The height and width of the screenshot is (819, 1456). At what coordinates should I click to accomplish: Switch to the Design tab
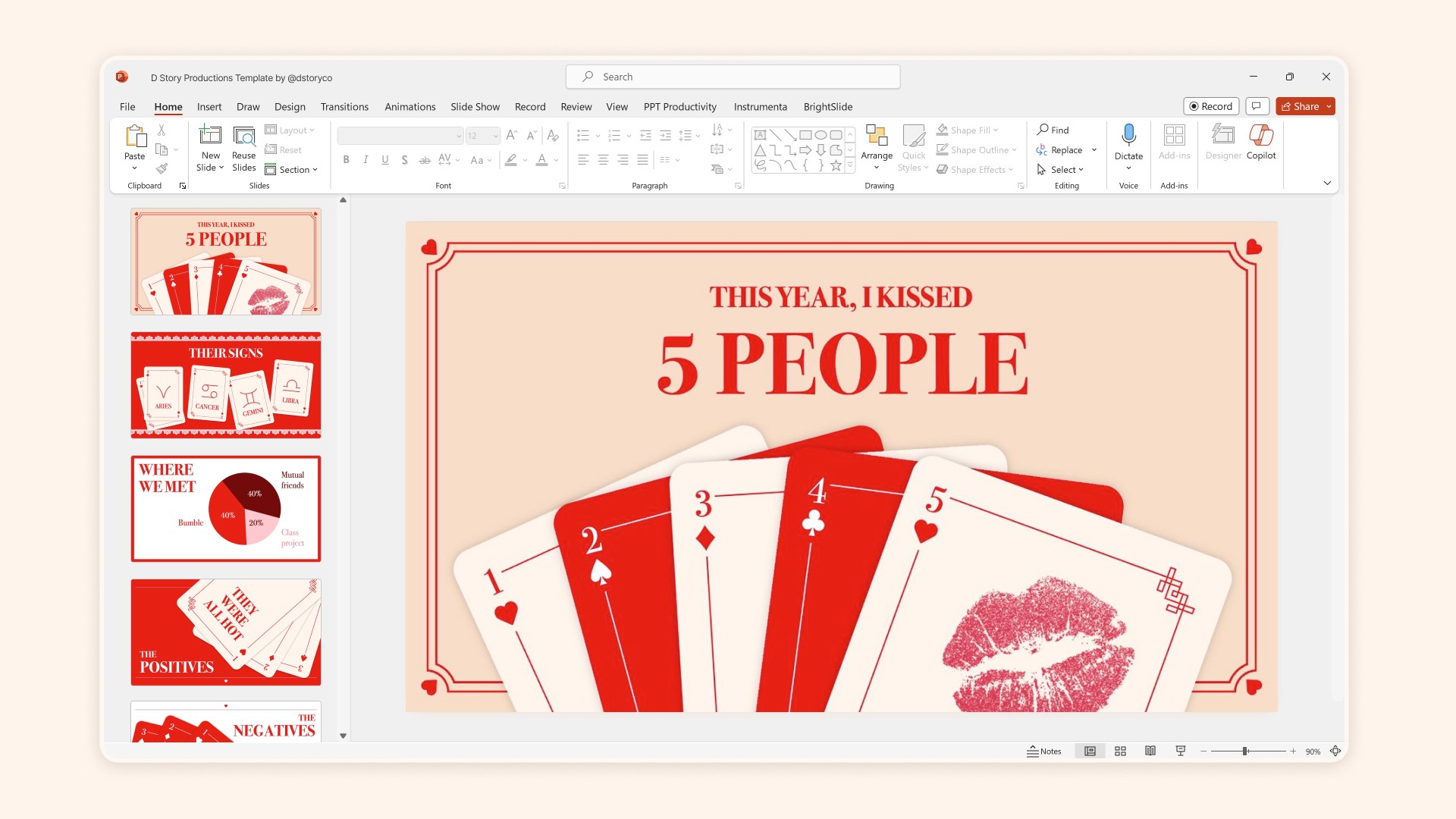tap(290, 107)
